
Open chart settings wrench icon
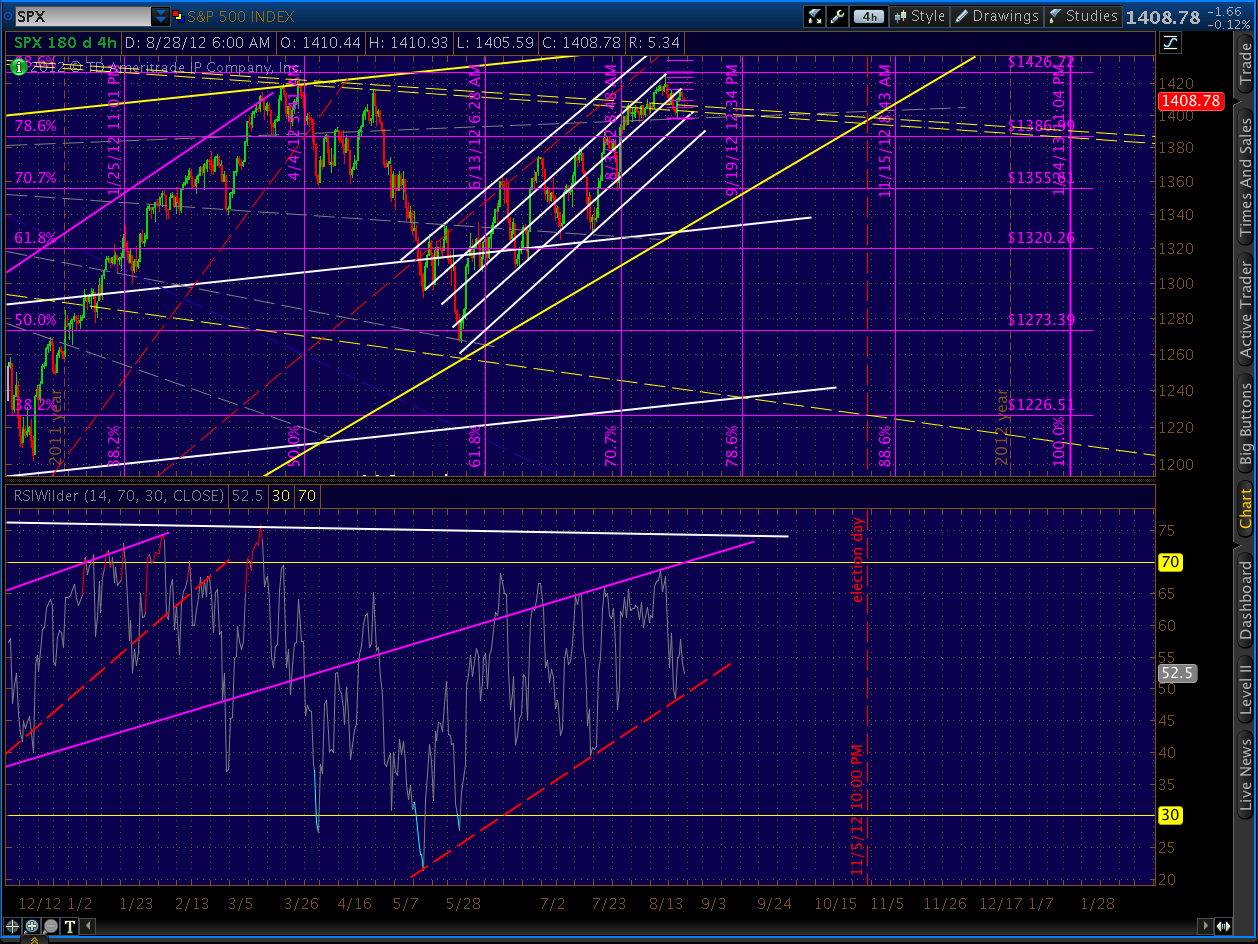pyautogui.click(x=839, y=16)
